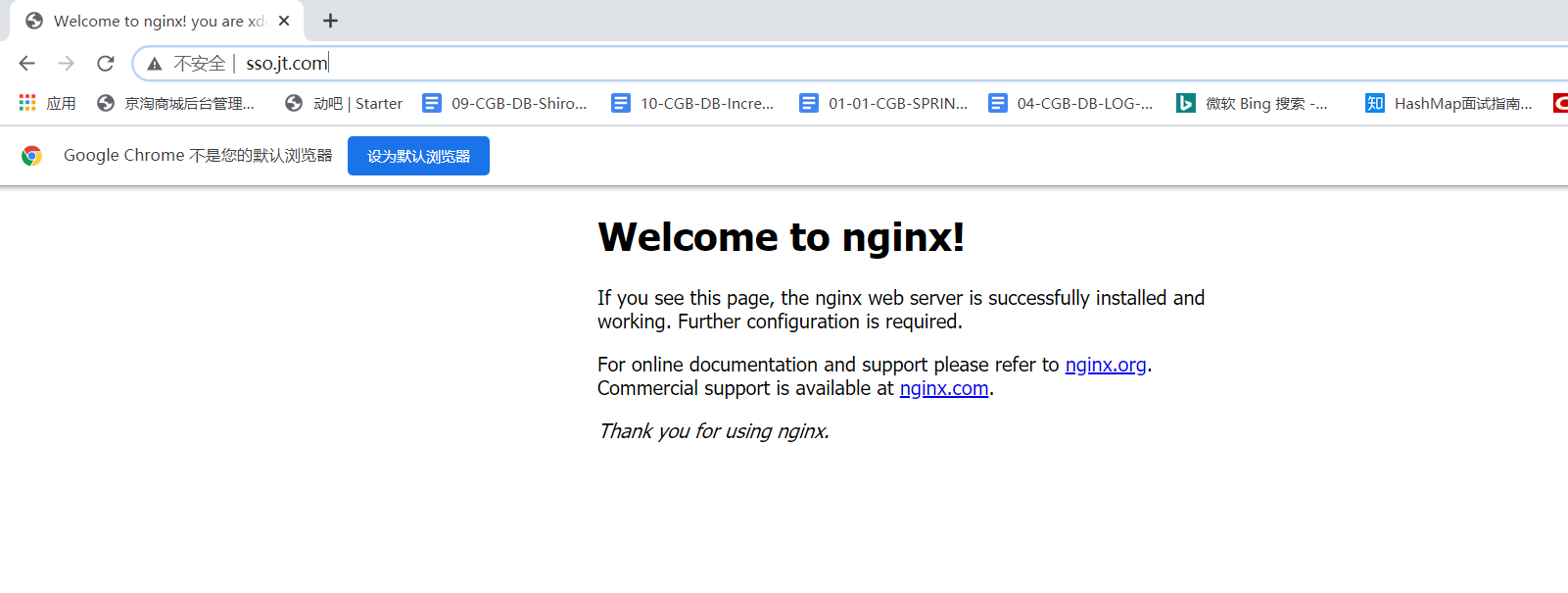Select the Welcome to nginx tab
The height and width of the screenshot is (593, 1568).
pos(157,21)
